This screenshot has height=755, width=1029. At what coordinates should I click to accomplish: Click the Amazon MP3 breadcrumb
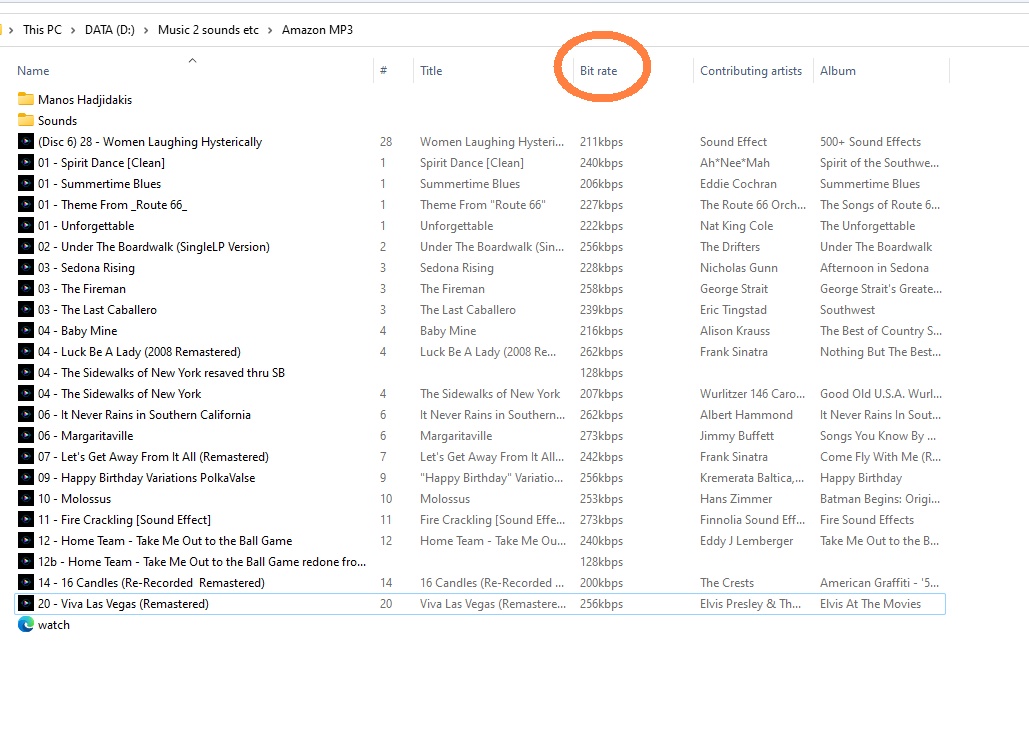[x=317, y=30]
